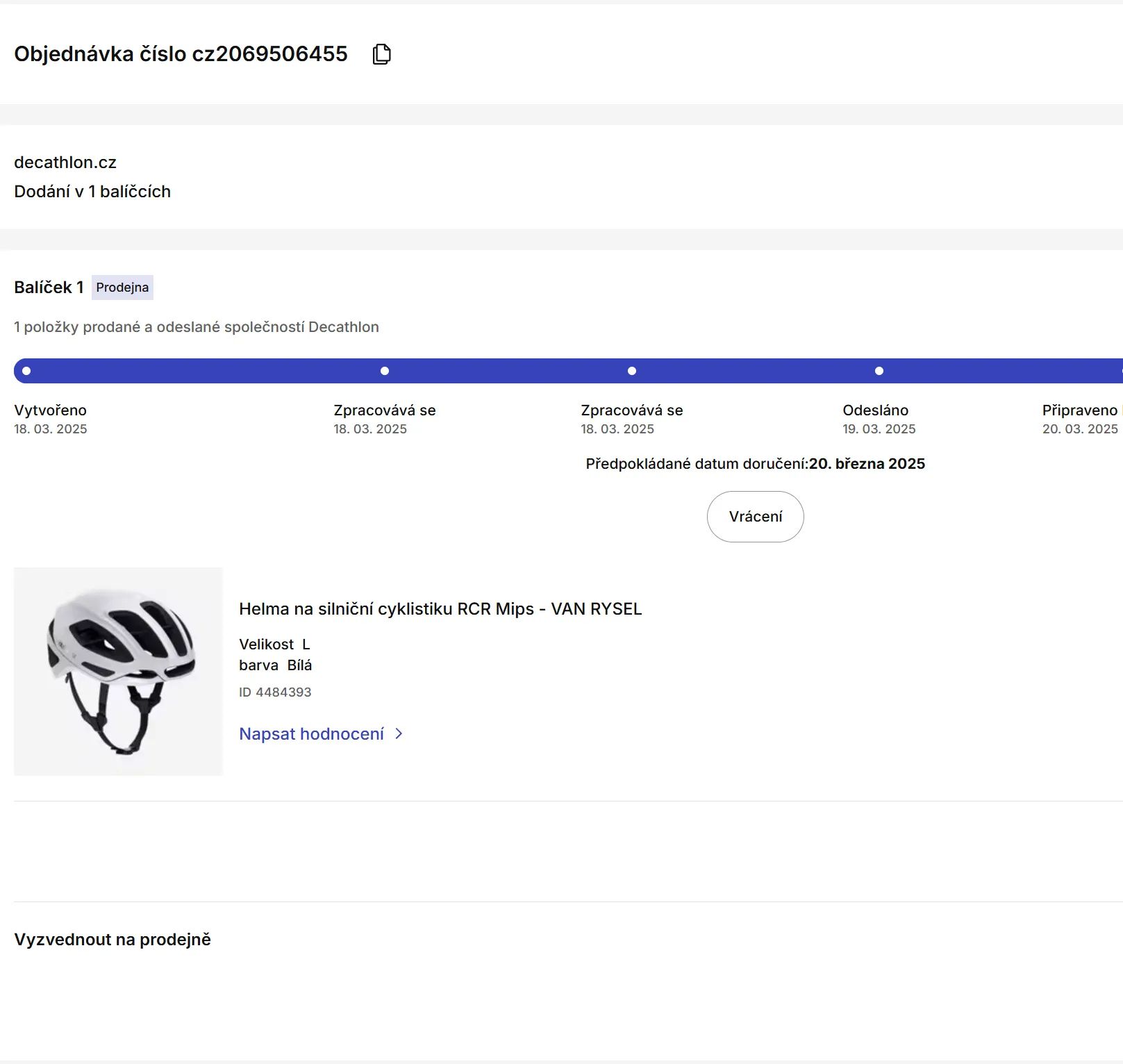Click the product ID 4484393

275,692
